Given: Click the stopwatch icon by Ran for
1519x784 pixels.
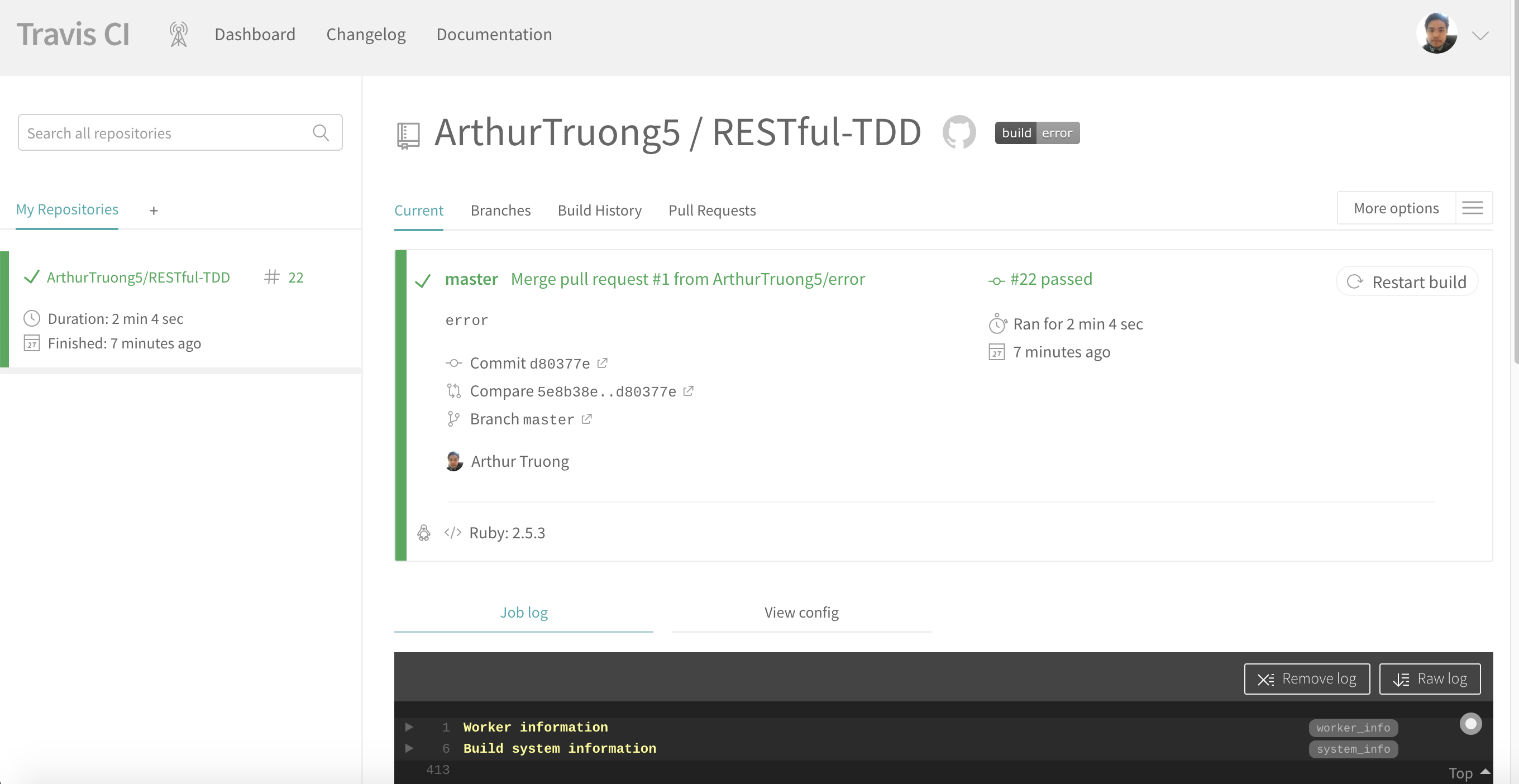Looking at the screenshot, I should [x=997, y=323].
